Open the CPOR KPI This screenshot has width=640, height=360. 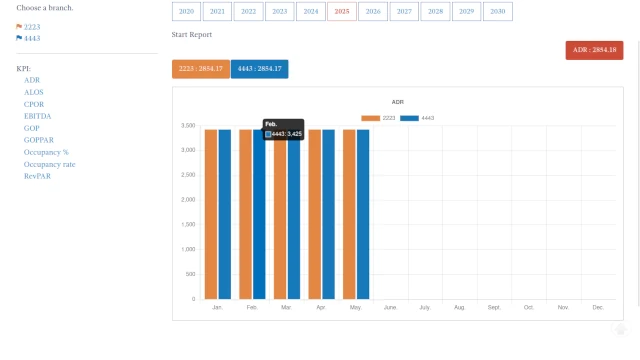pyautogui.click(x=34, y=104)
